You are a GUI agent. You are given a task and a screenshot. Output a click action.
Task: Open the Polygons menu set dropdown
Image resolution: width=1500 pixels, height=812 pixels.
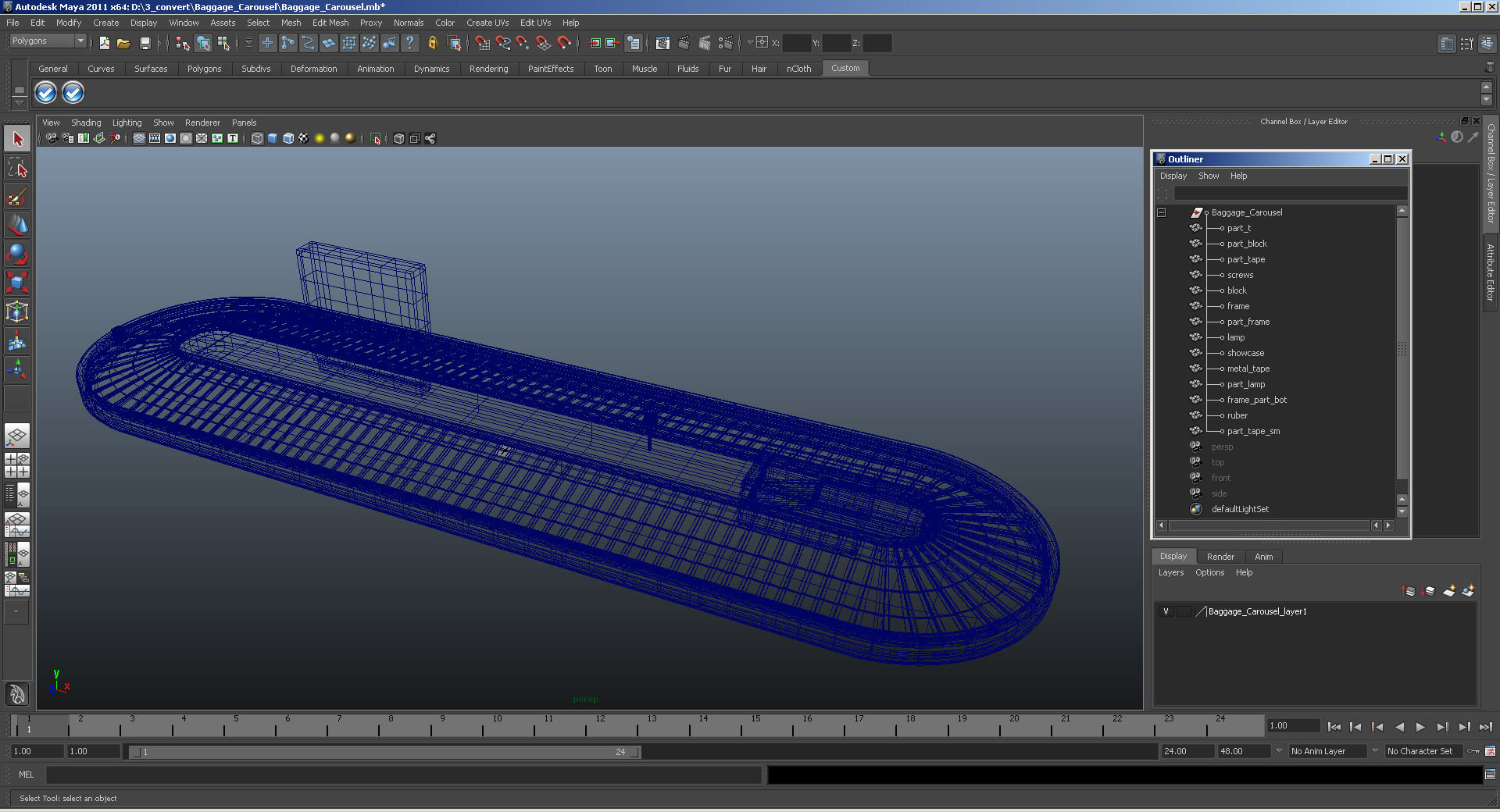(48, 41)
